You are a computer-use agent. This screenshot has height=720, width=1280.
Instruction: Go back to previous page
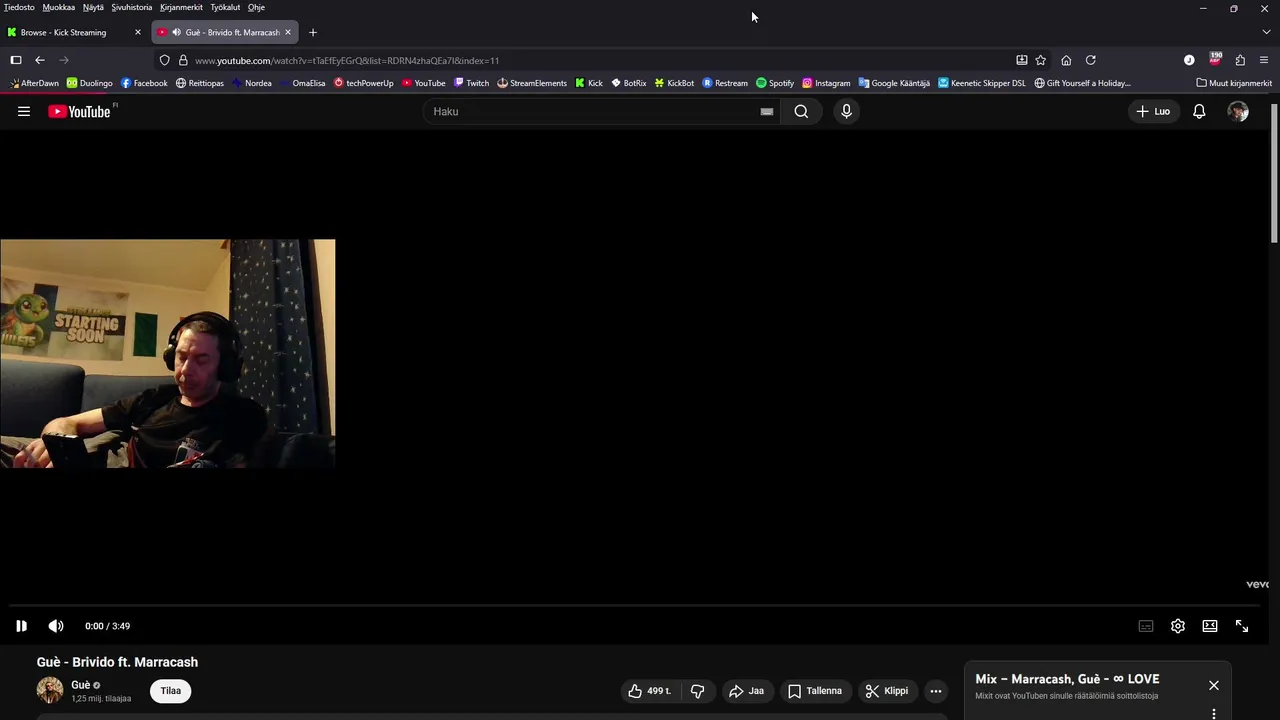40,60
